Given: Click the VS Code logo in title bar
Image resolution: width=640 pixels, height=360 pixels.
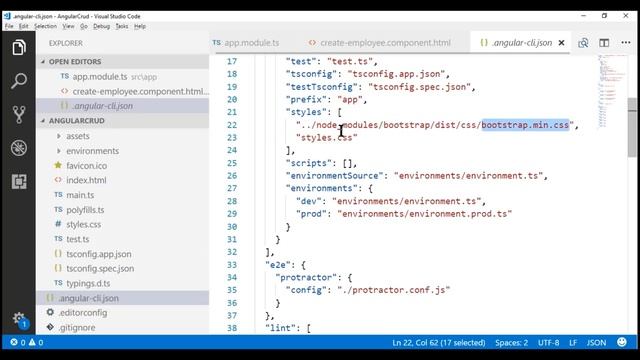Looking at the screenshot, I should (7, 16).
